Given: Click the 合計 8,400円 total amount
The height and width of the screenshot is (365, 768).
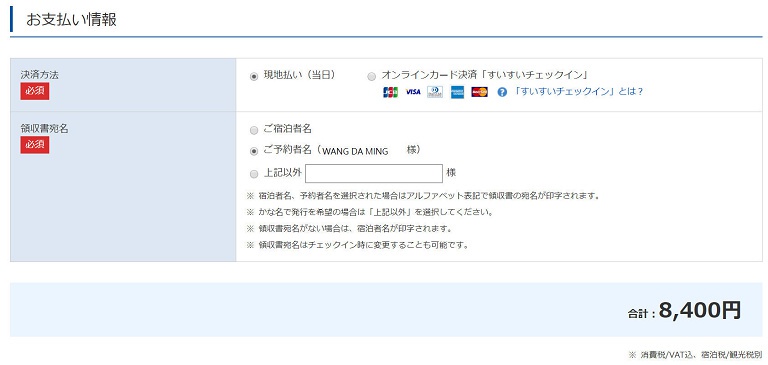Looking at the screenshot, I should tap(684, 311).
